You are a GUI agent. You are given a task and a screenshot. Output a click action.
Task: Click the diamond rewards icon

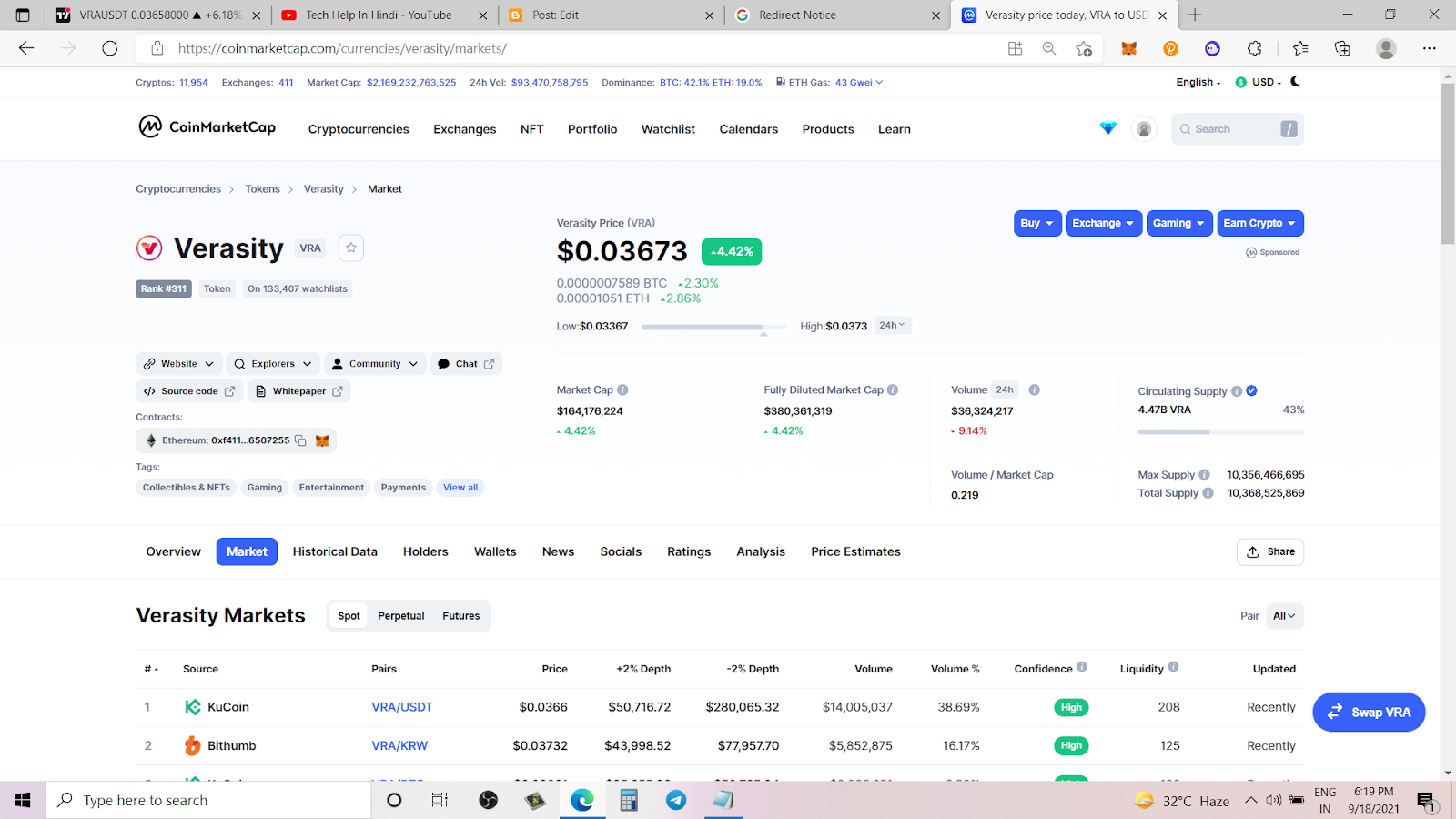pyautogui.click(x=1107, y=128)
